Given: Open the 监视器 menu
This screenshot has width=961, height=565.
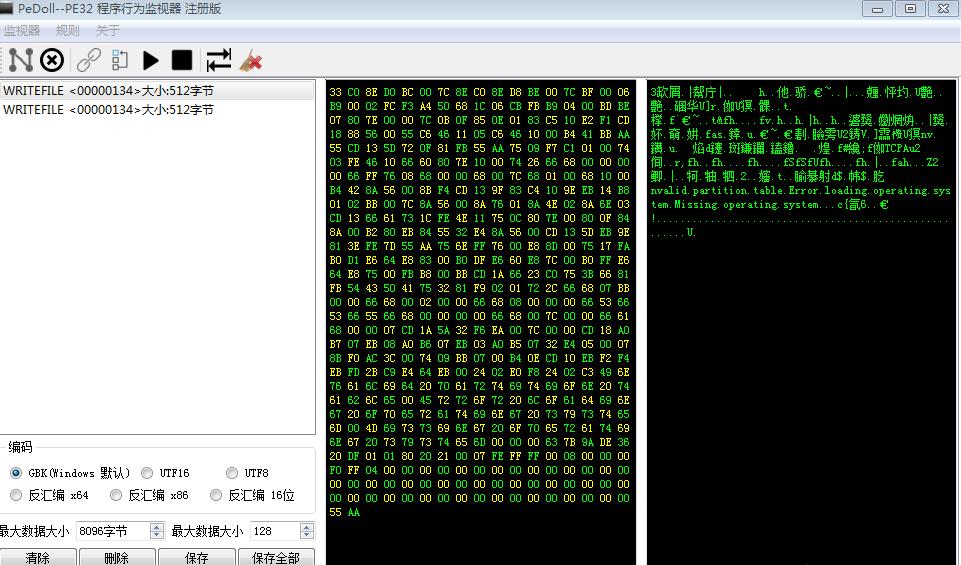Looking at the screenshot, I should [21, 31].
